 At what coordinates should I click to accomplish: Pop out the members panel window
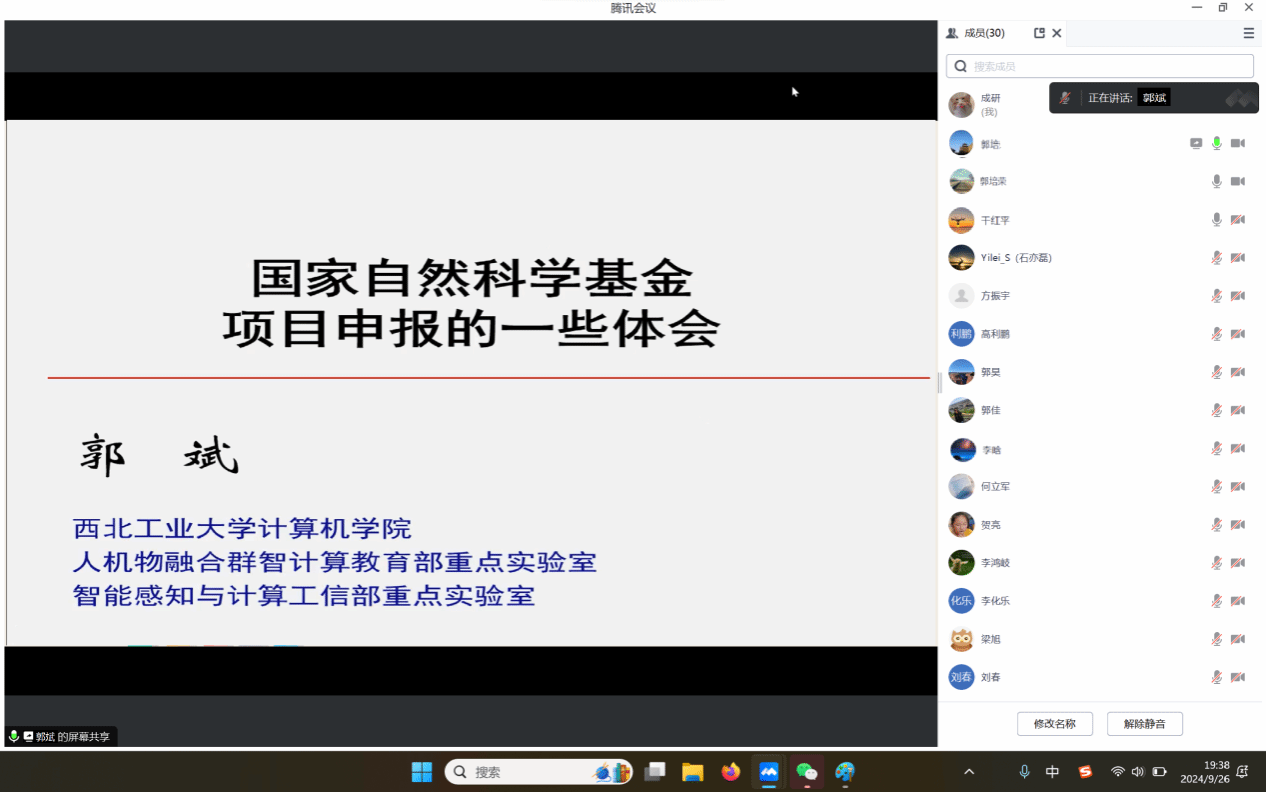[1039, 33]
